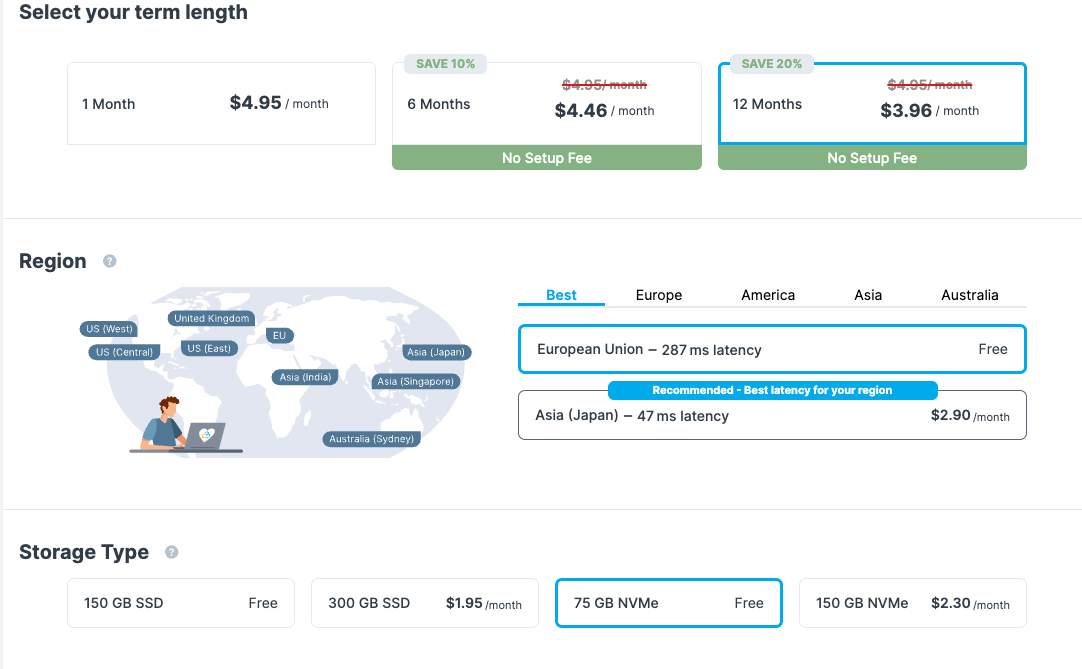Open the Region help question mark icon
This screenshot has height=669, width=1082.
(x=110, y=261)
